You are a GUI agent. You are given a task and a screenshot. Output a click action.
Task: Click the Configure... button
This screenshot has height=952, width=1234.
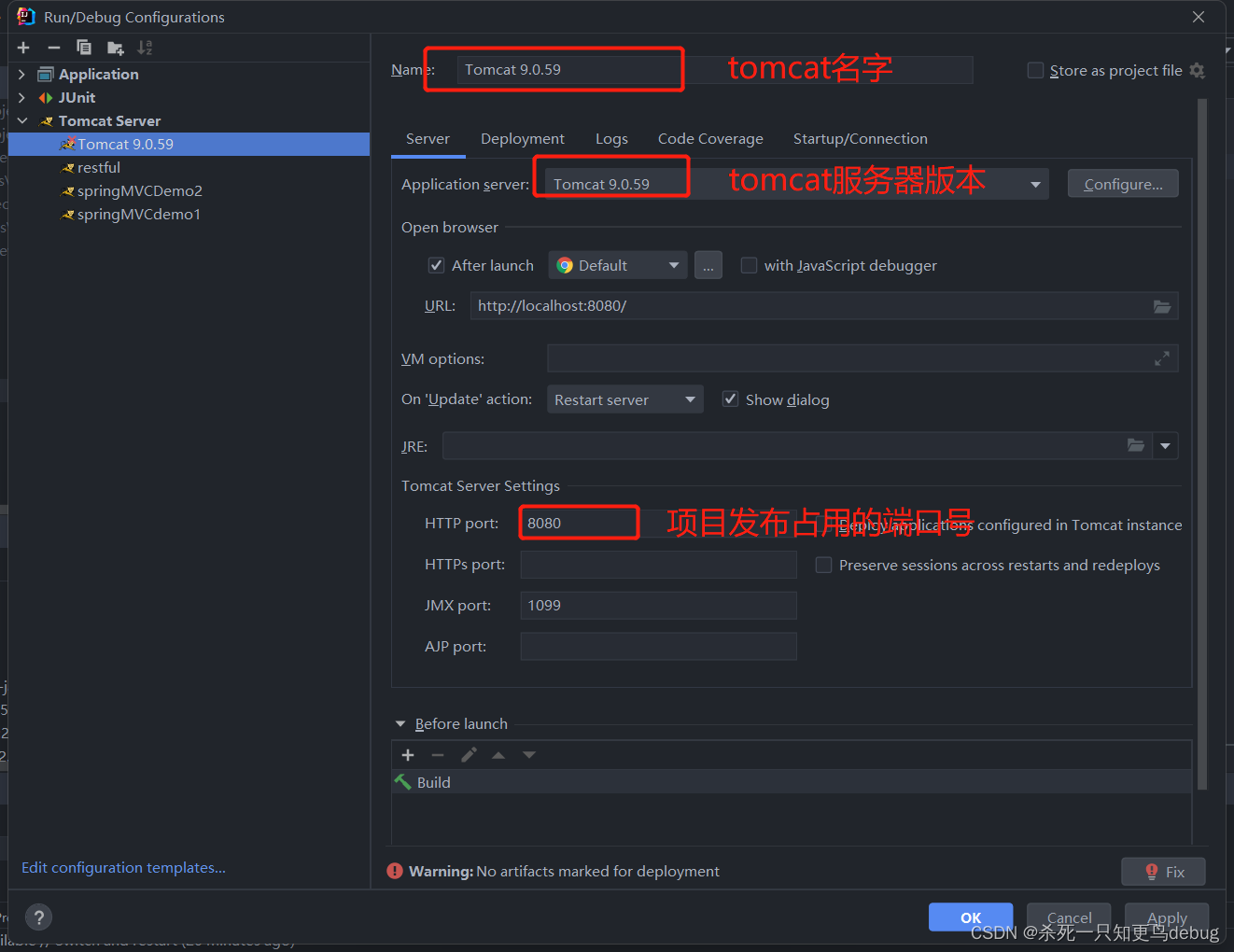[x=1123, y=184]
